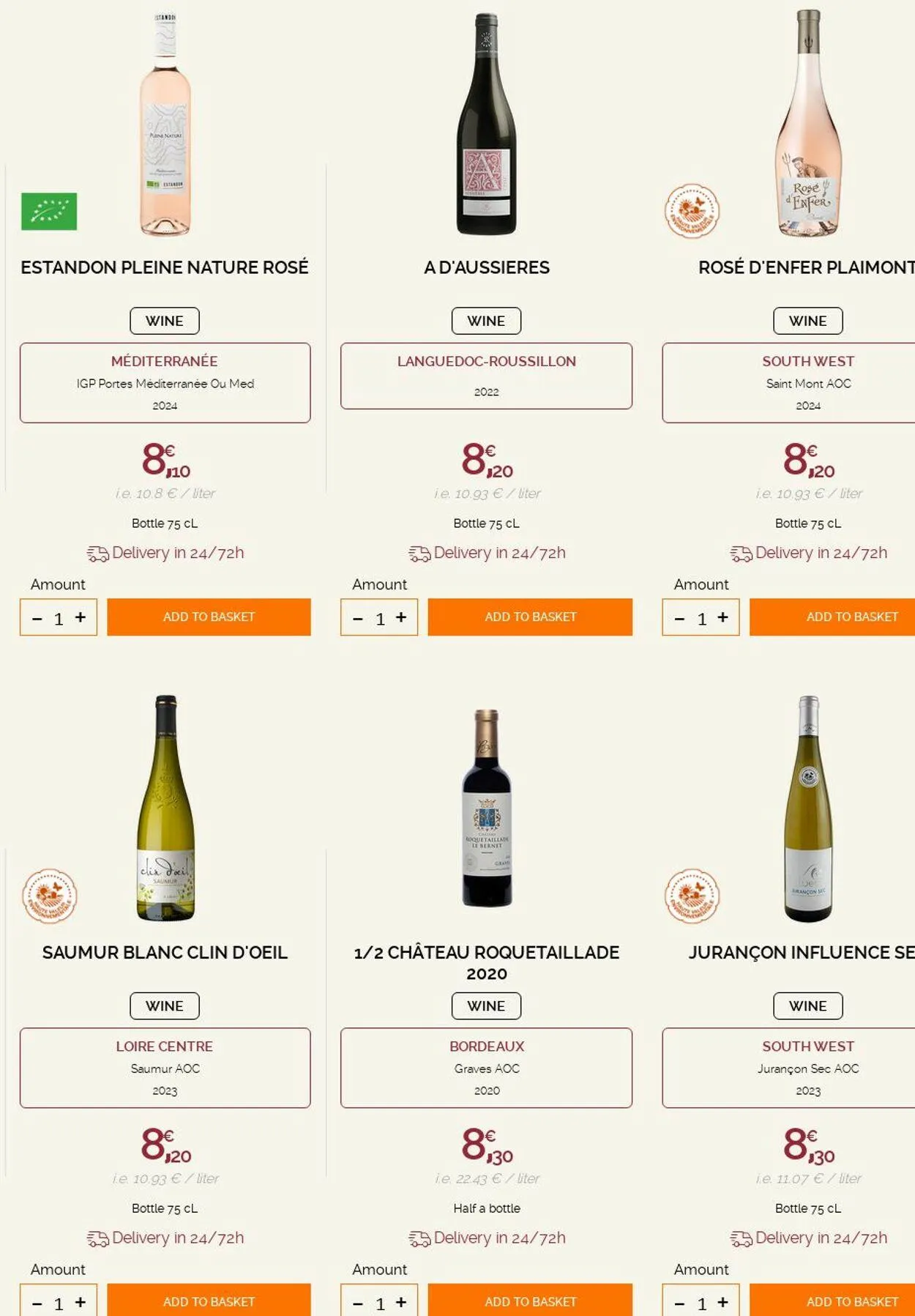
Task: View the Rosé d'Enfer bottle image
Action: pos(808,124)
